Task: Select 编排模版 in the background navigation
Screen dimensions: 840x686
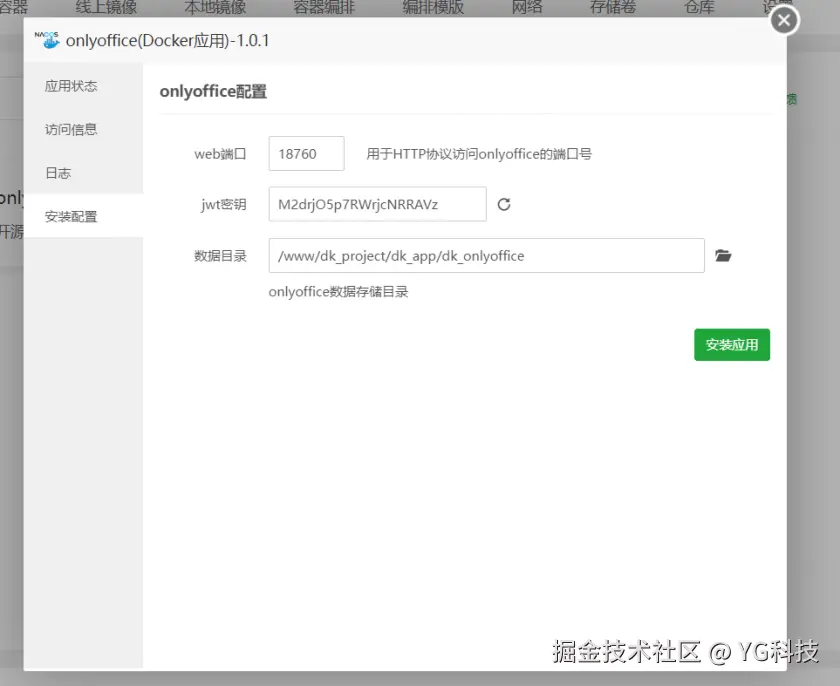Action: (x=433, y=7)
